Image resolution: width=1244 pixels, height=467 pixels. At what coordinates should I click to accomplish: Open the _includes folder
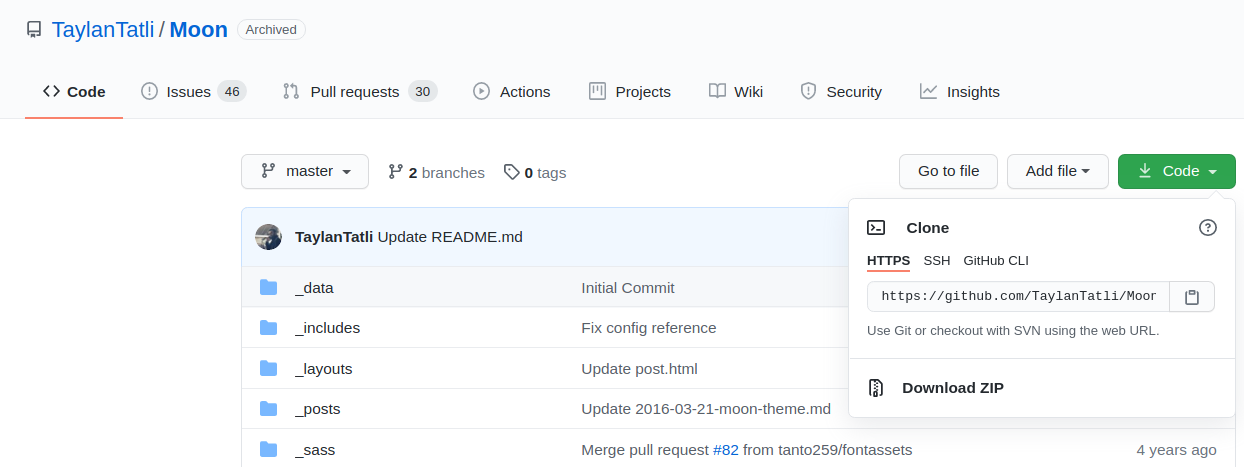tap(327, 328)
